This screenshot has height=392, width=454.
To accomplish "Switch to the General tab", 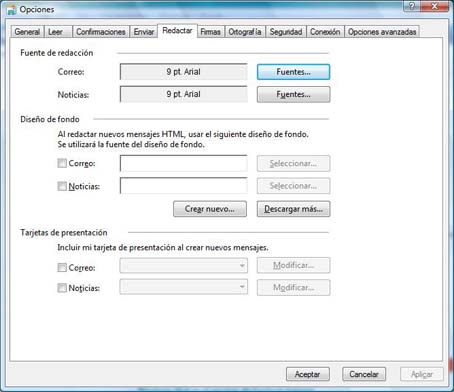I will click(x=27, y=32).
